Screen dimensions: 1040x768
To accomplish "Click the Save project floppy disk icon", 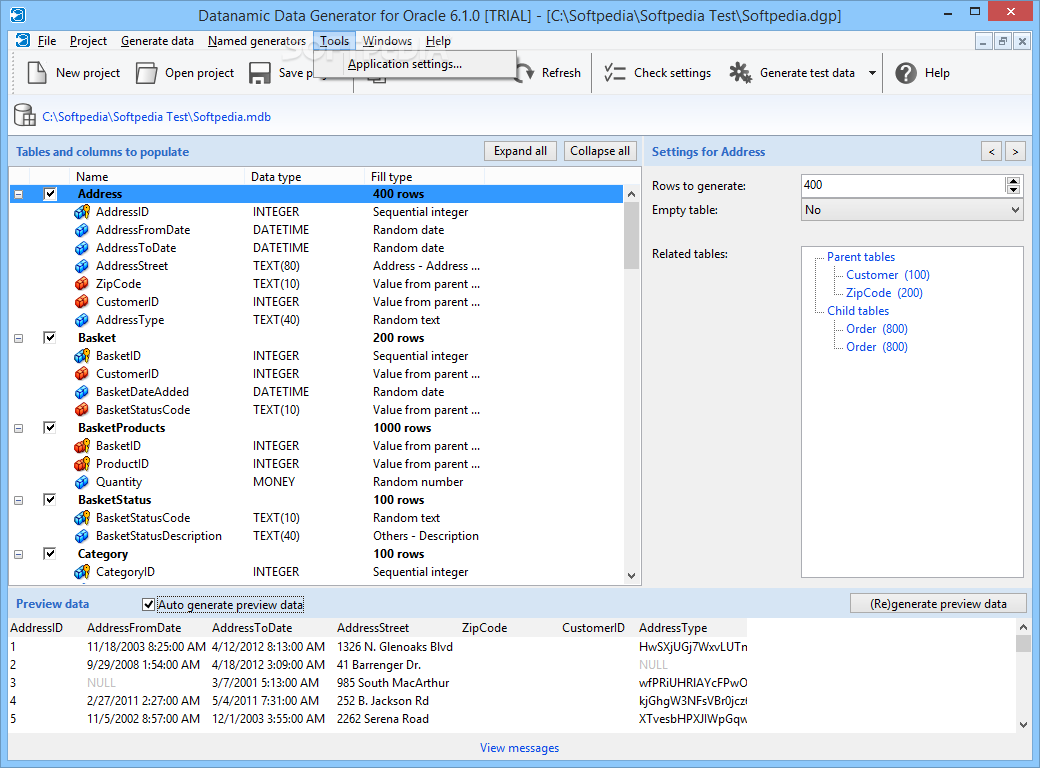I will point(259,73).
